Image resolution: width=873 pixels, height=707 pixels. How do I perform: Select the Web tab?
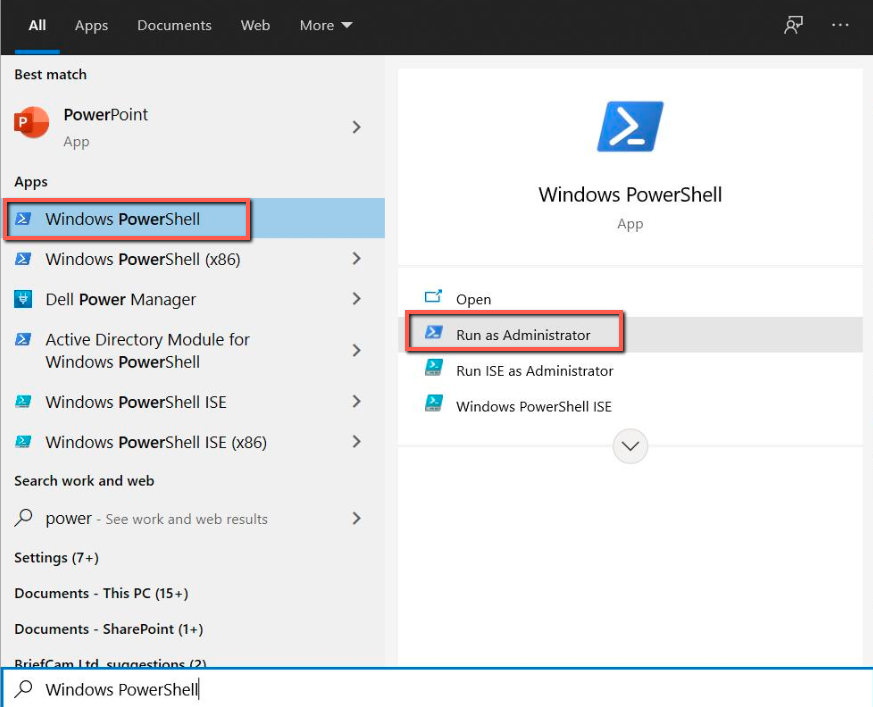click(255, 26)
